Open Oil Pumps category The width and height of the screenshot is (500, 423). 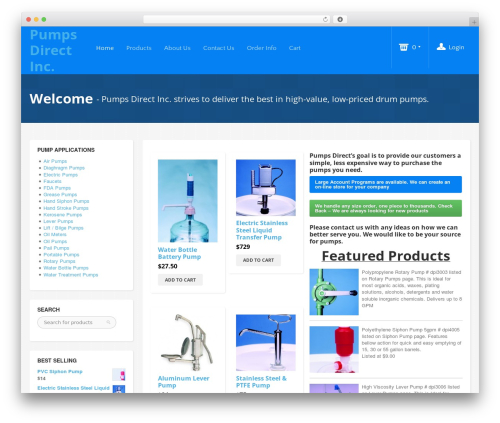[55, 241]
